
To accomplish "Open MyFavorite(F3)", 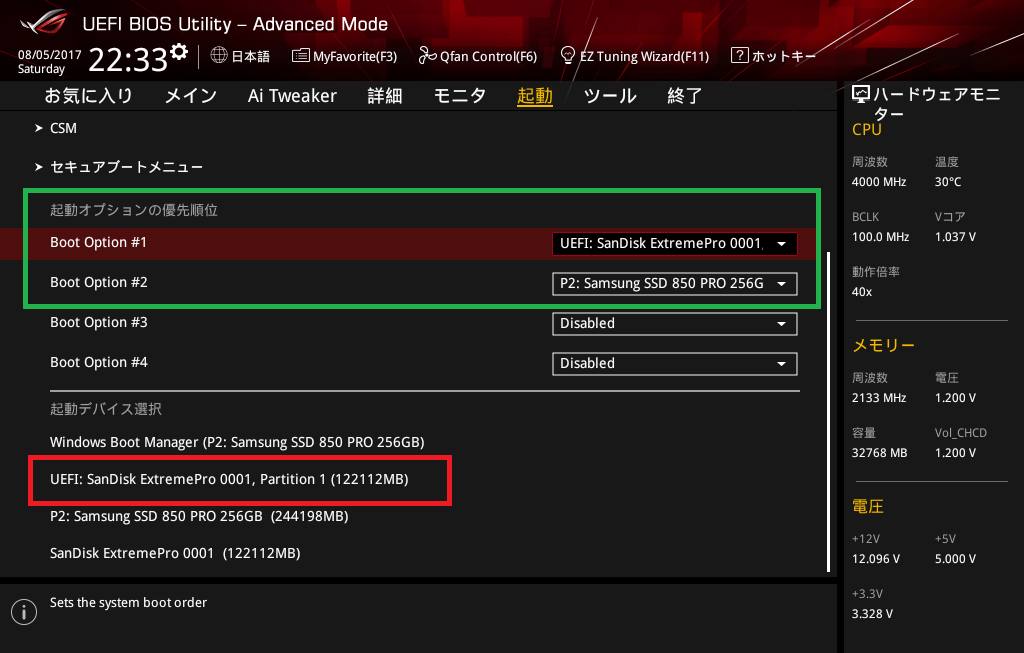I will (x=344, y=56).
